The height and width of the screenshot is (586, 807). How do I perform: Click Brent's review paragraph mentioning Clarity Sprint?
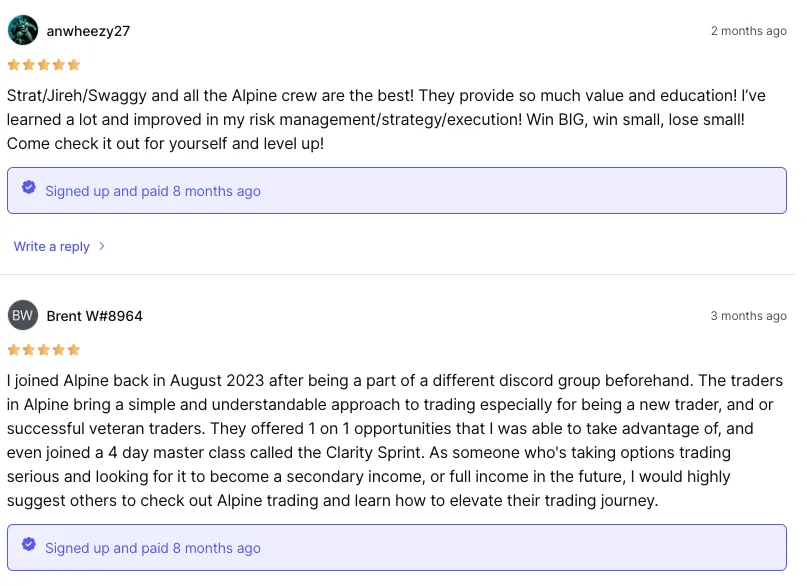coord(395,440)
